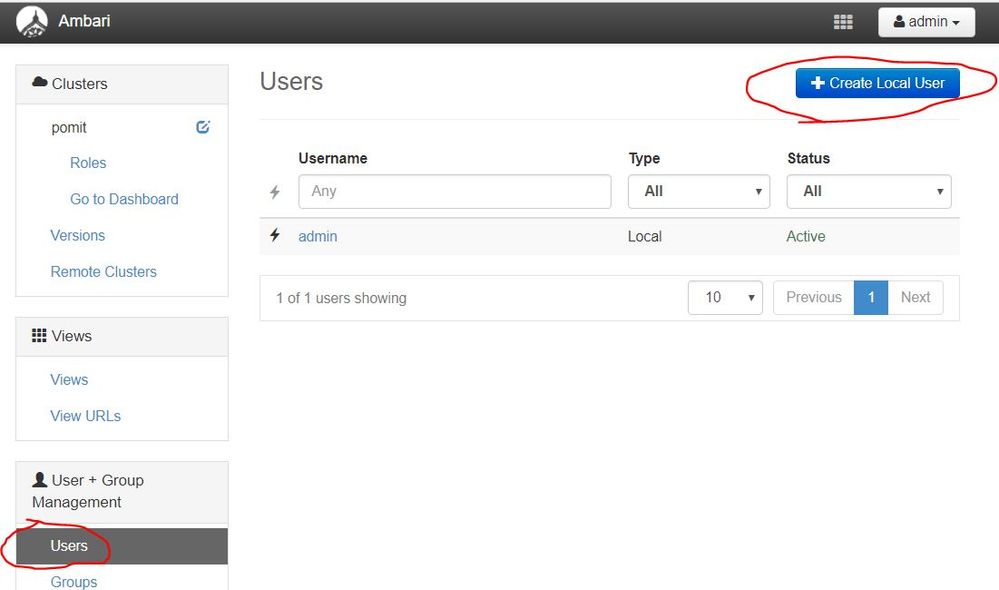Open the page size dropdown

(x=724, y=297)
